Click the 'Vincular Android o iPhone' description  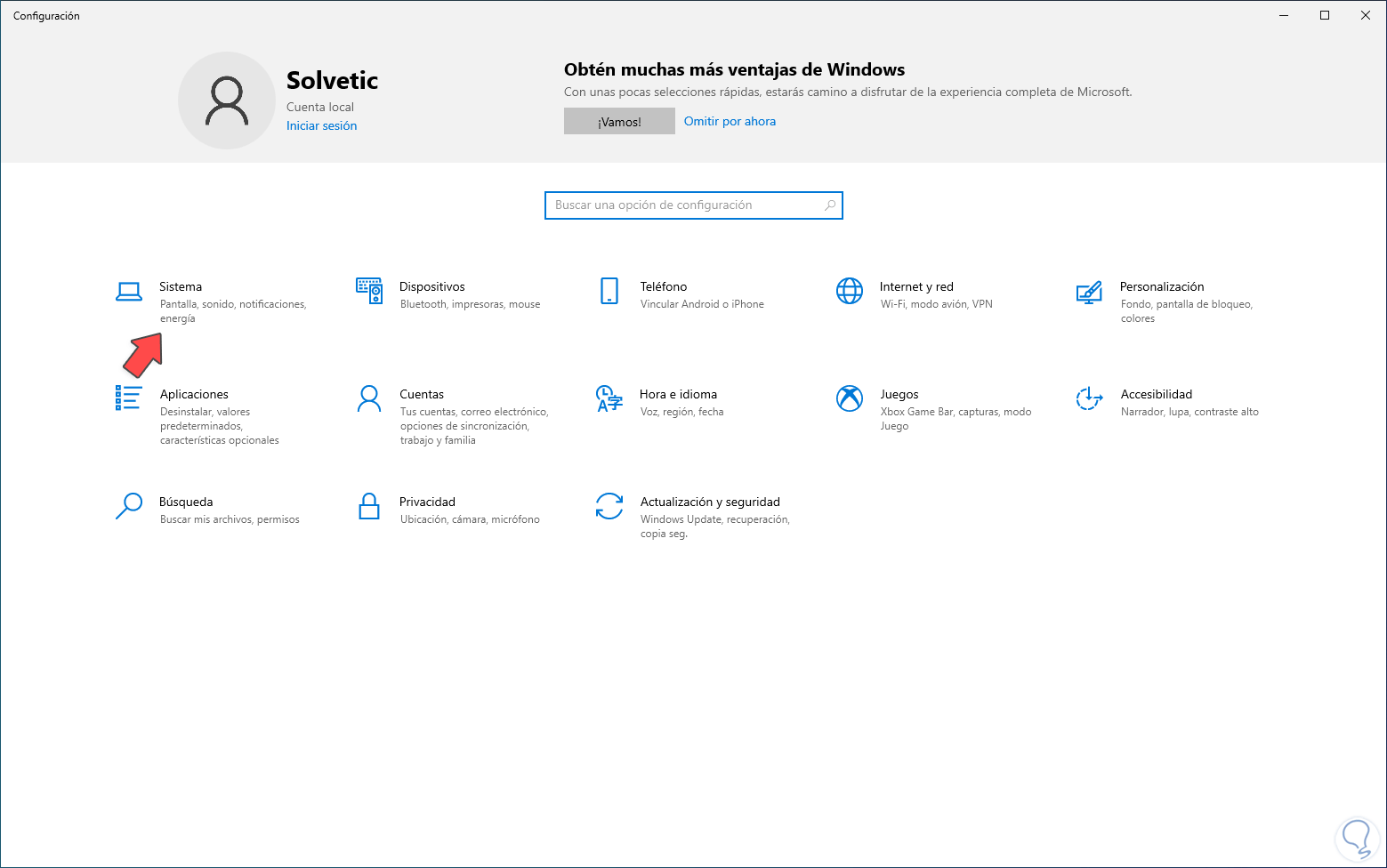click(x=702, y=304)
